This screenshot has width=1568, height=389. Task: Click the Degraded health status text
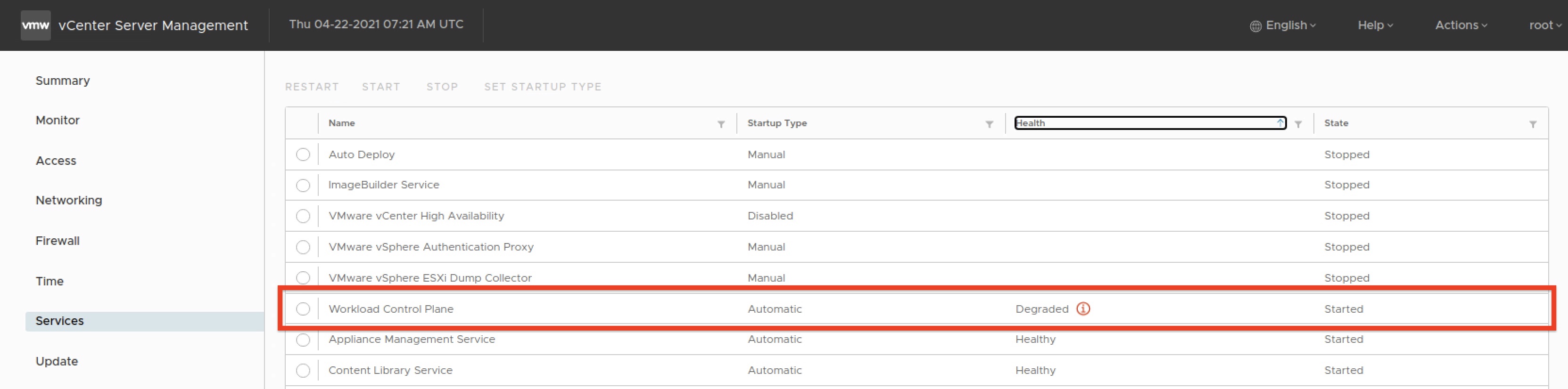tap(1042, 309)
